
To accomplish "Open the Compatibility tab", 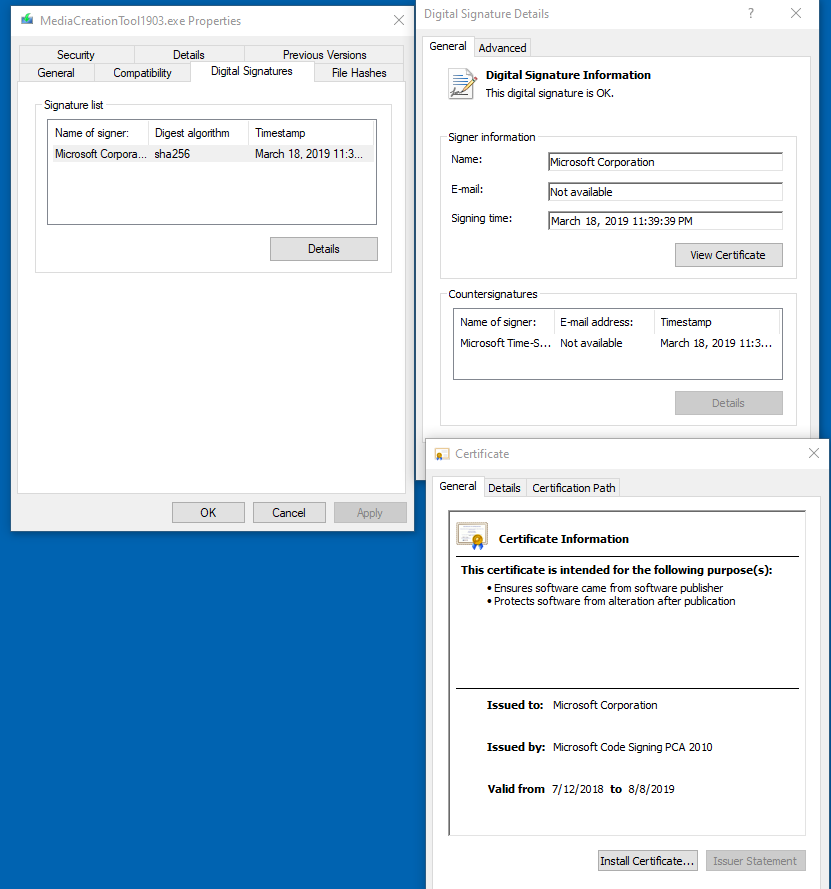I will click(142, 73).
